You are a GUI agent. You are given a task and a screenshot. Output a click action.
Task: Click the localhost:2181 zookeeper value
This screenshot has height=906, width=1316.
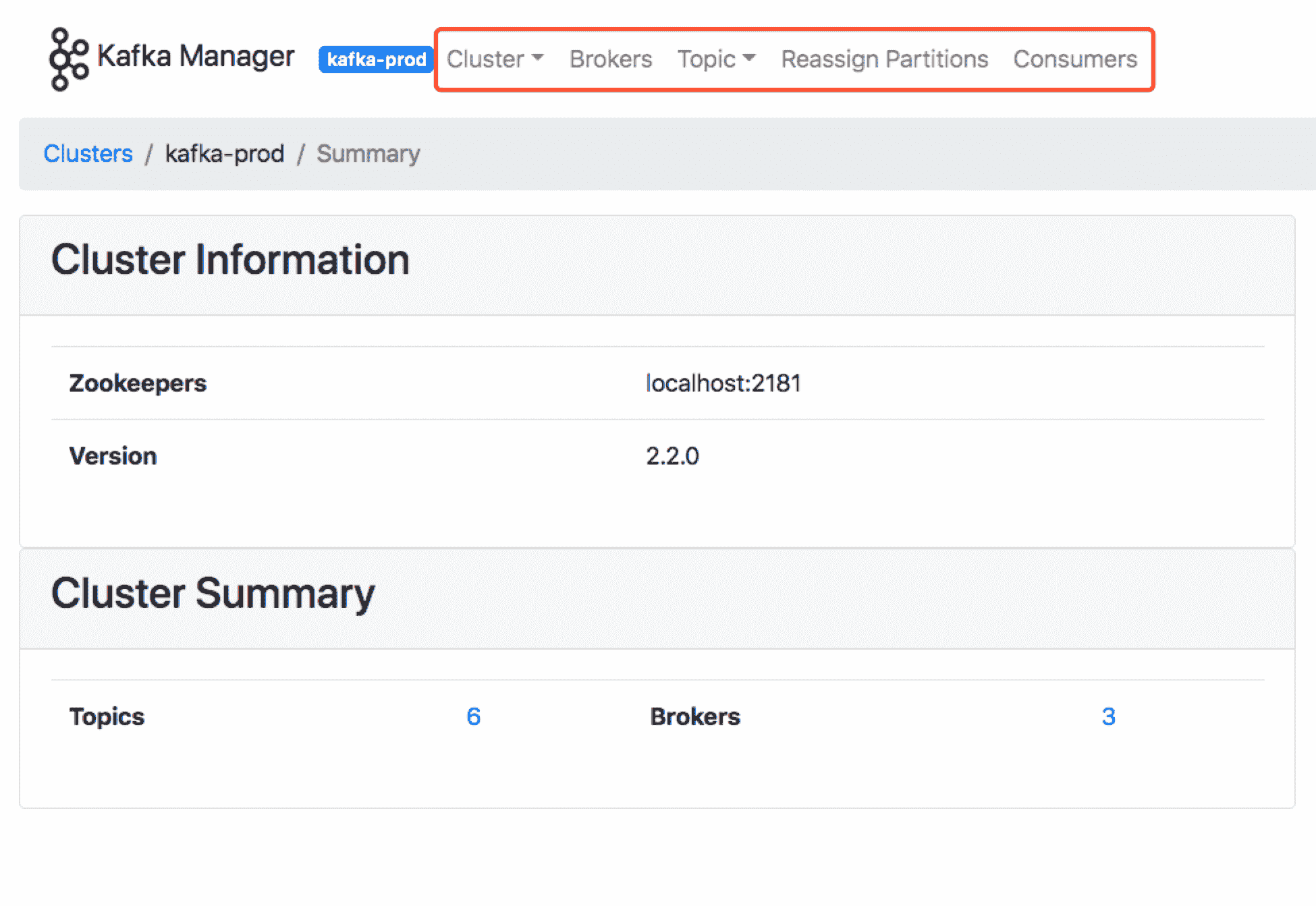pos(723,383)
